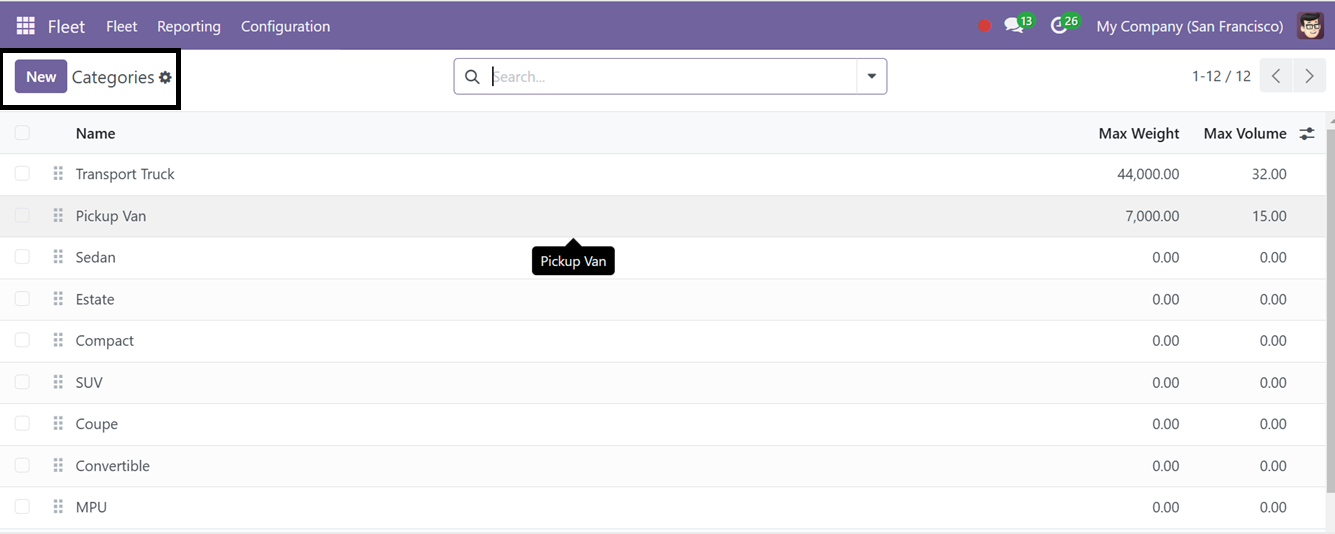Screen dimensions: 1335x534
Task: Open the activities clock icon with badge 26
Action: click(x=1059, y=26)
